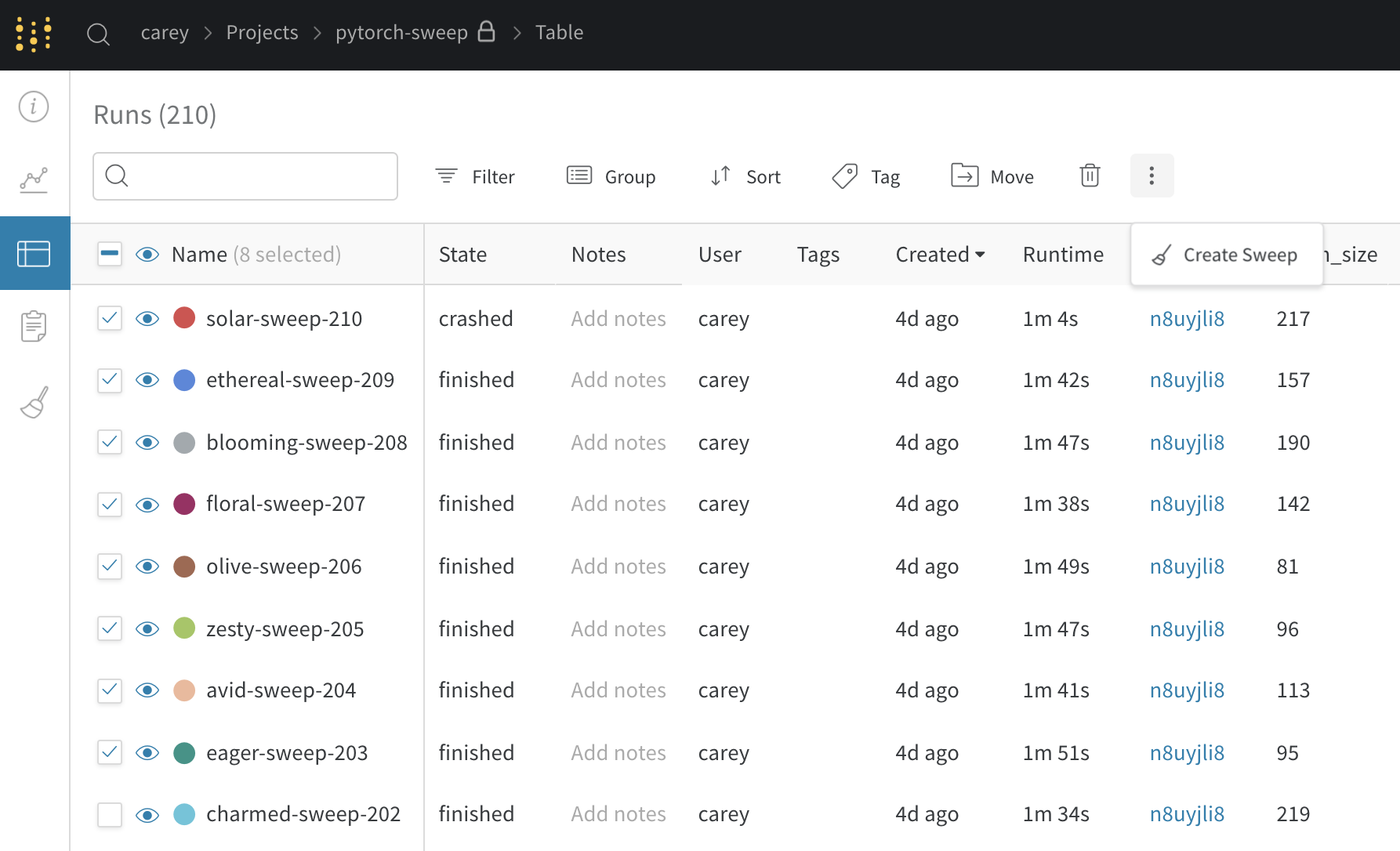The width and height of the screenshot is (1400, 851).
Task: Check the charmed-sweep-202 run checkbox
Action: (110, 814)
